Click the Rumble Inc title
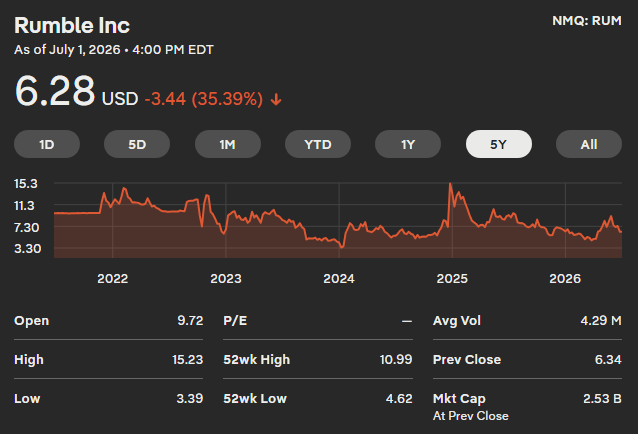 72,25
